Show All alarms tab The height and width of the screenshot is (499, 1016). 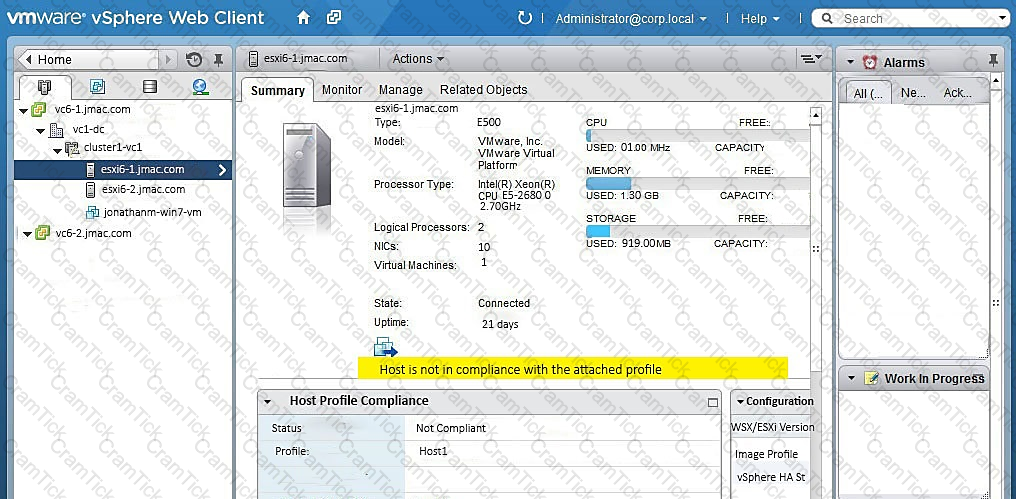866,92
